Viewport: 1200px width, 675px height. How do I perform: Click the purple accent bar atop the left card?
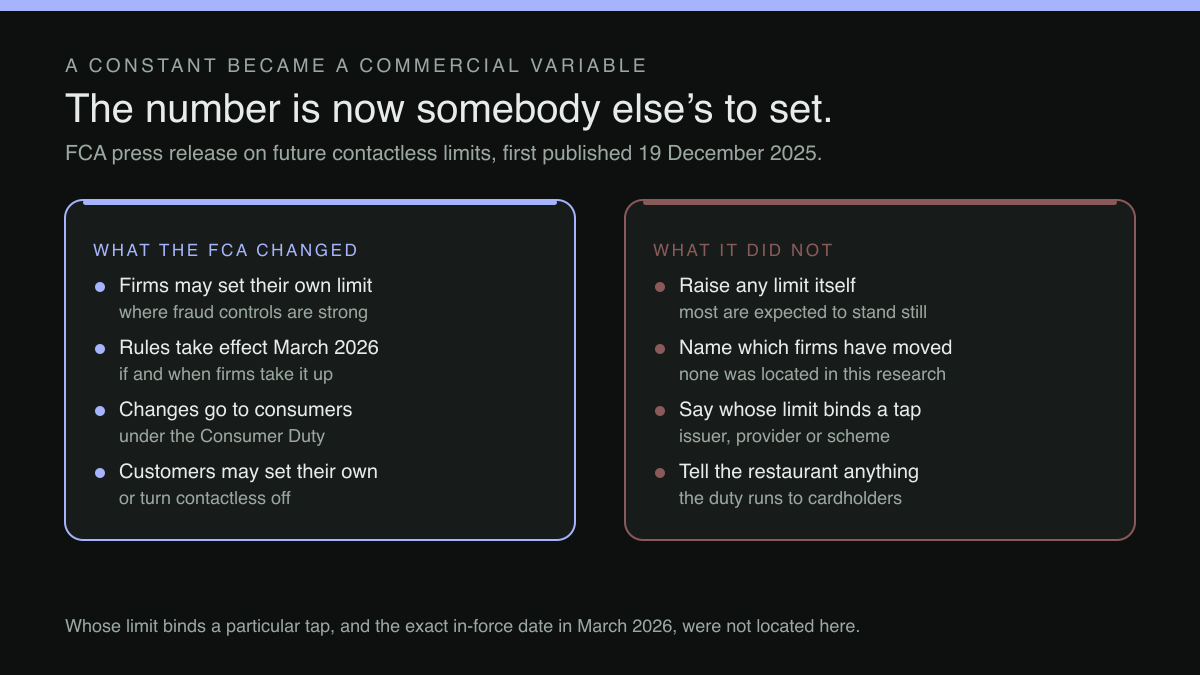click(x=320, y=202)
